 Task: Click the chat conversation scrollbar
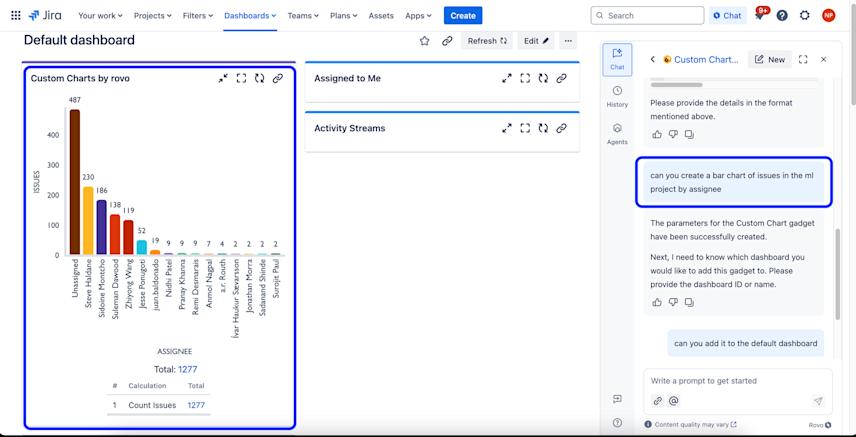click(837, 273)
